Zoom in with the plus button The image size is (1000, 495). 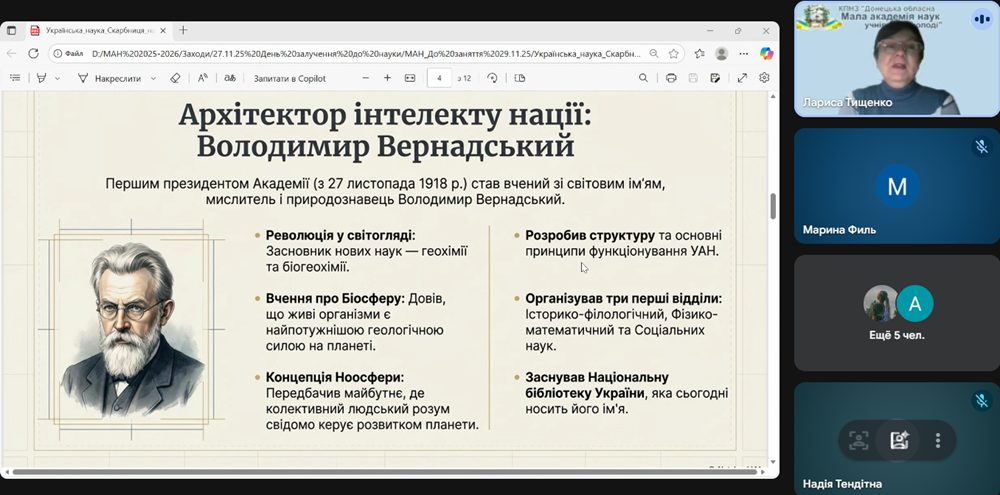pos(387,78)
